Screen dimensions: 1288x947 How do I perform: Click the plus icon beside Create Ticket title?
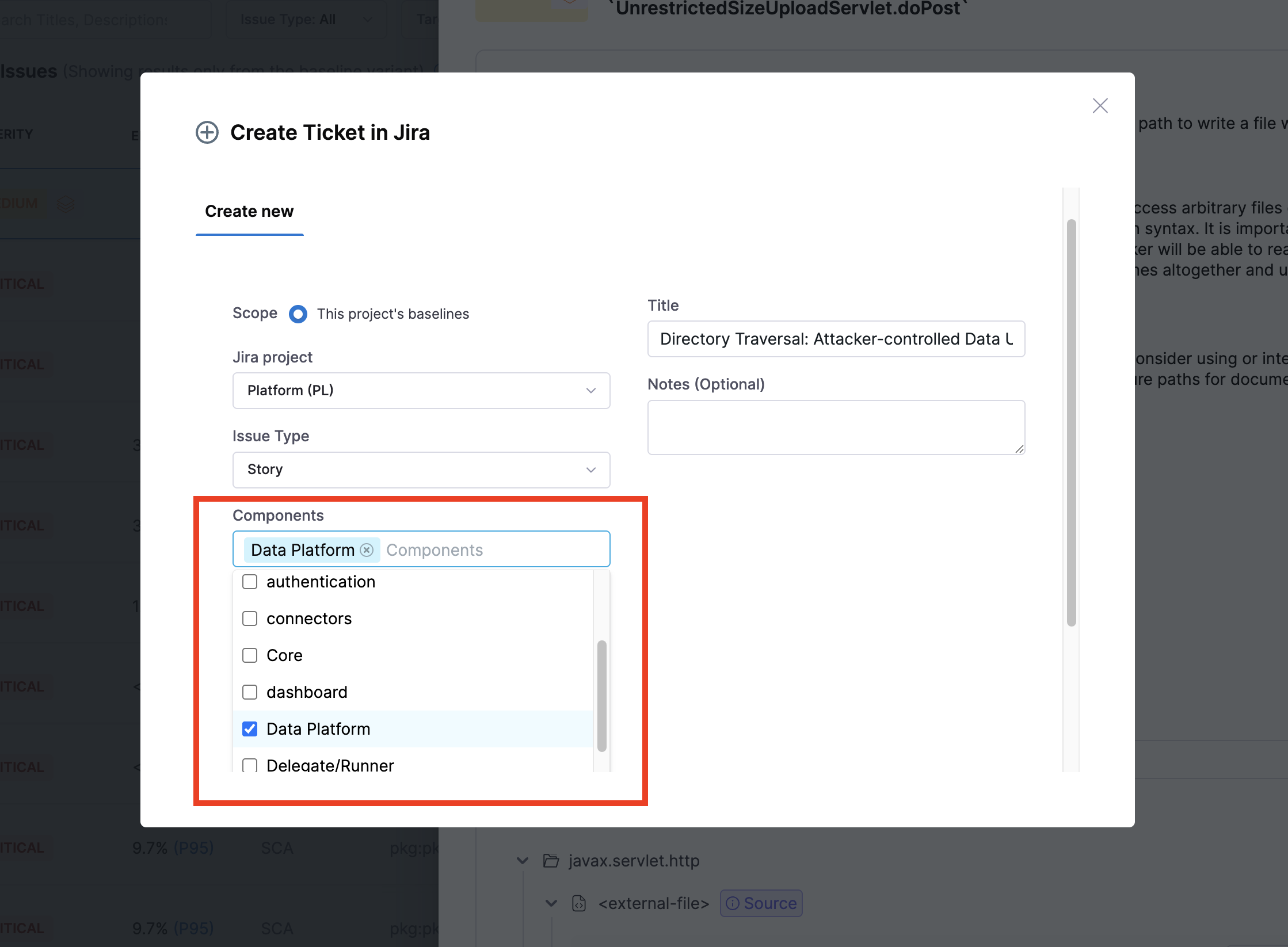207,133
